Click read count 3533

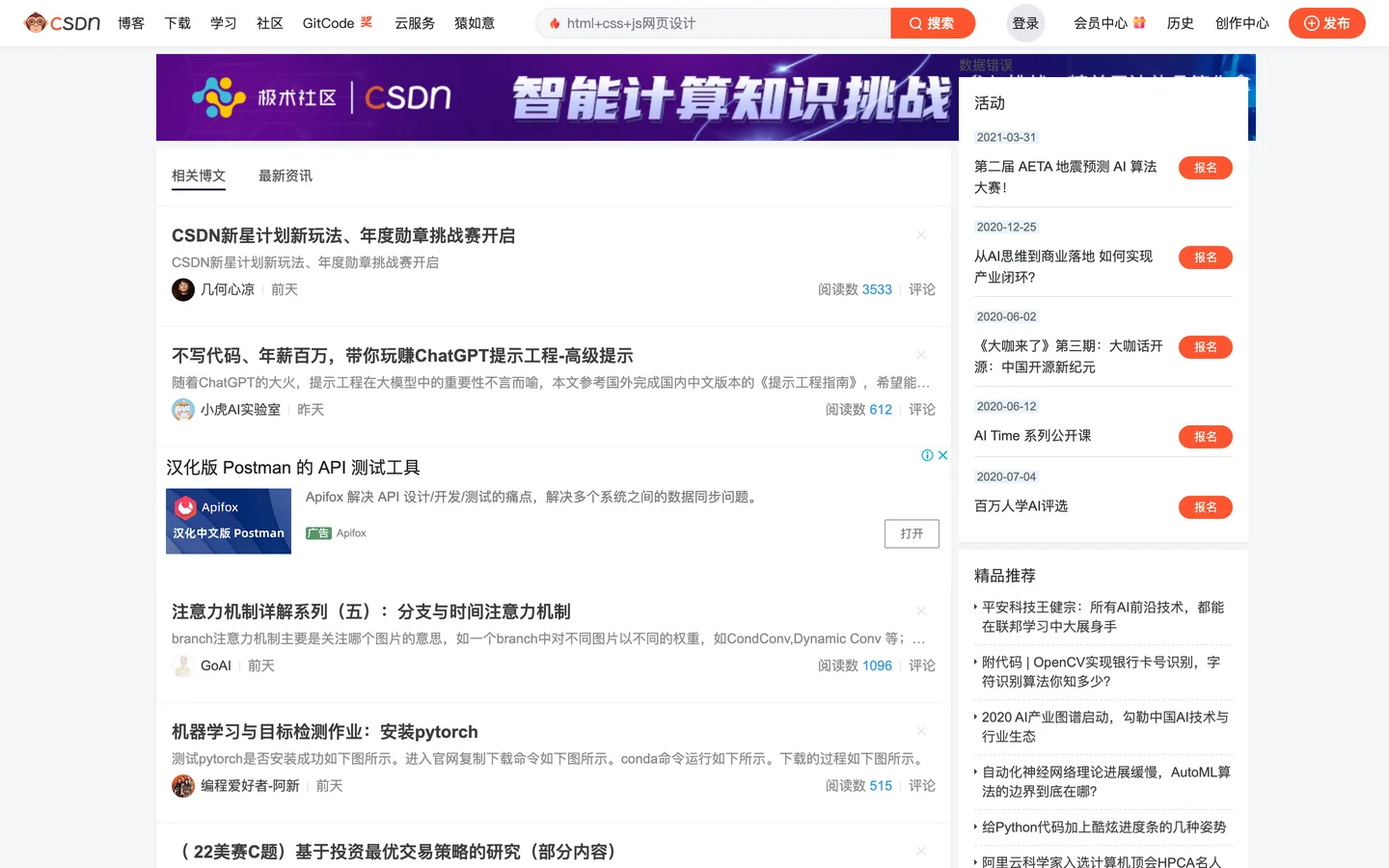point(877,289)
